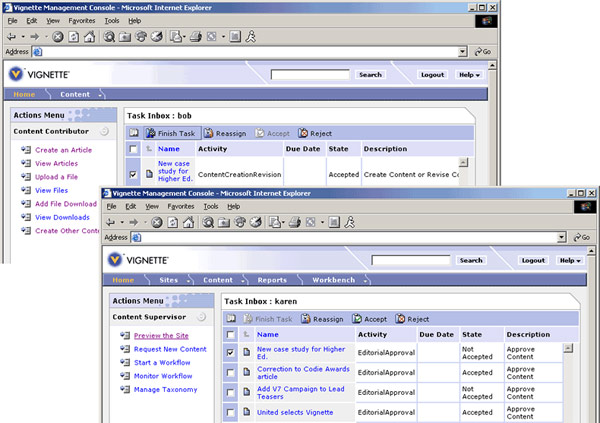Click the Back arrow in bob's browser toolbar
Screen dimensions: 600x423
tap(11, 37)
